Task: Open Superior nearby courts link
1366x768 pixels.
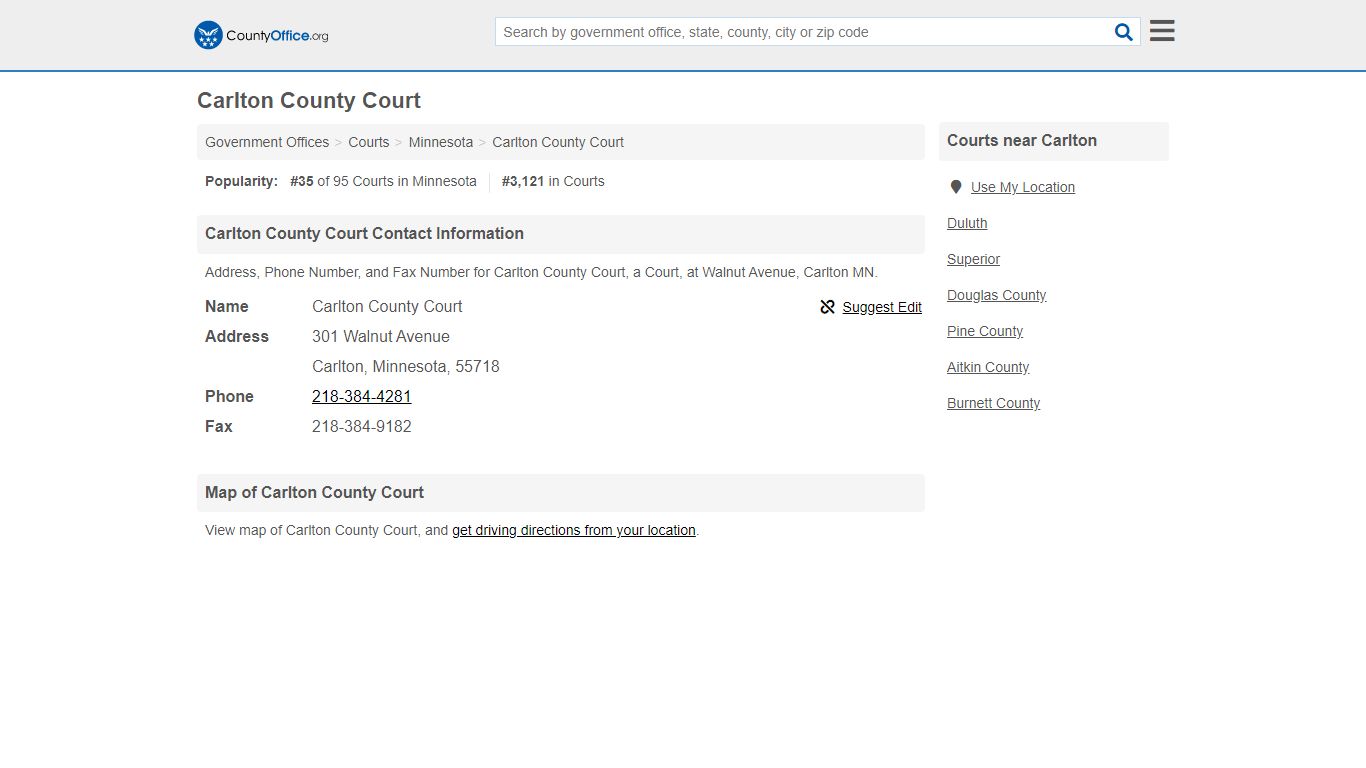Action: 973,259
